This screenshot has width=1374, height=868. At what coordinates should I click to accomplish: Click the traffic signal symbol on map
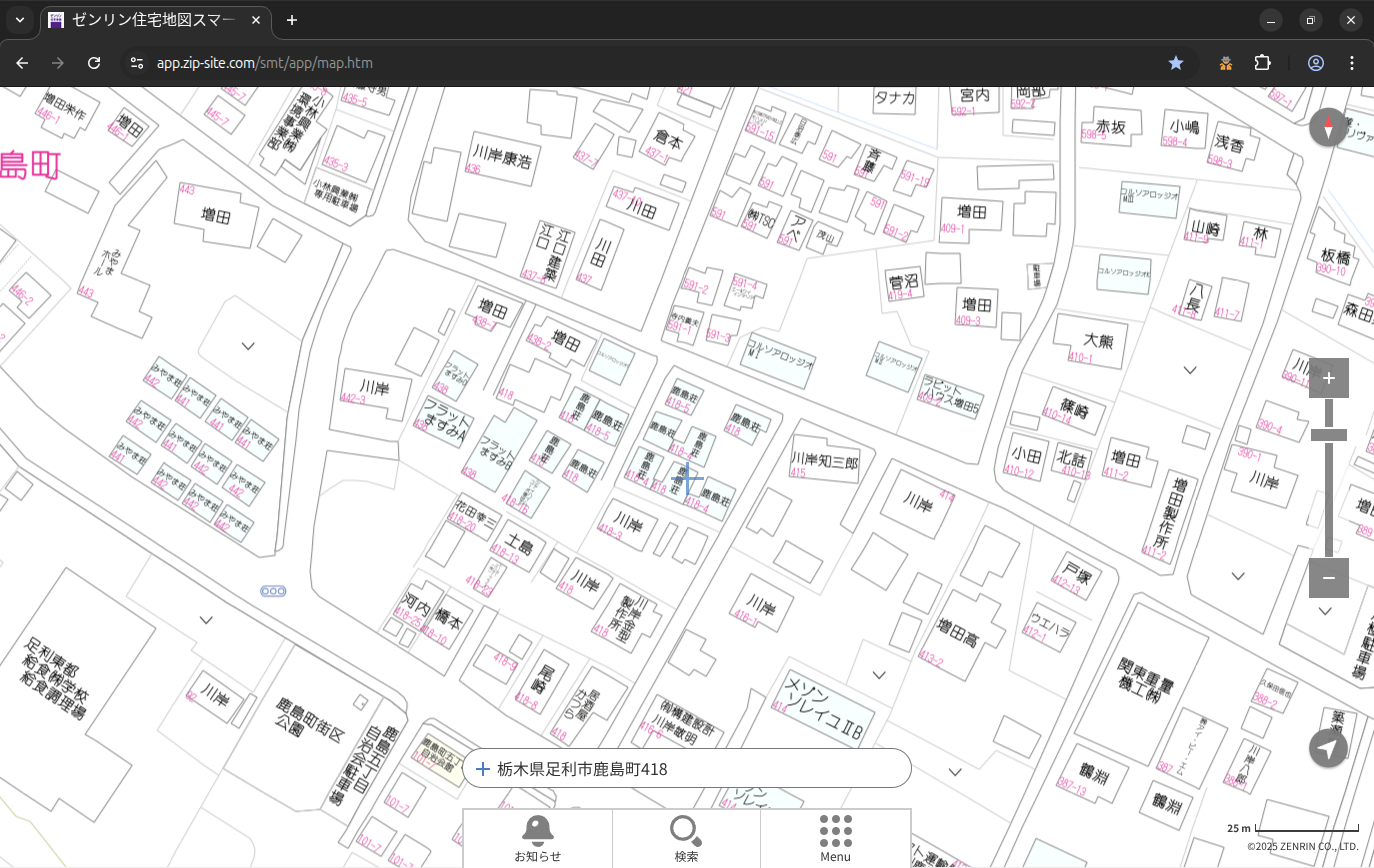[x=273, y=591]
